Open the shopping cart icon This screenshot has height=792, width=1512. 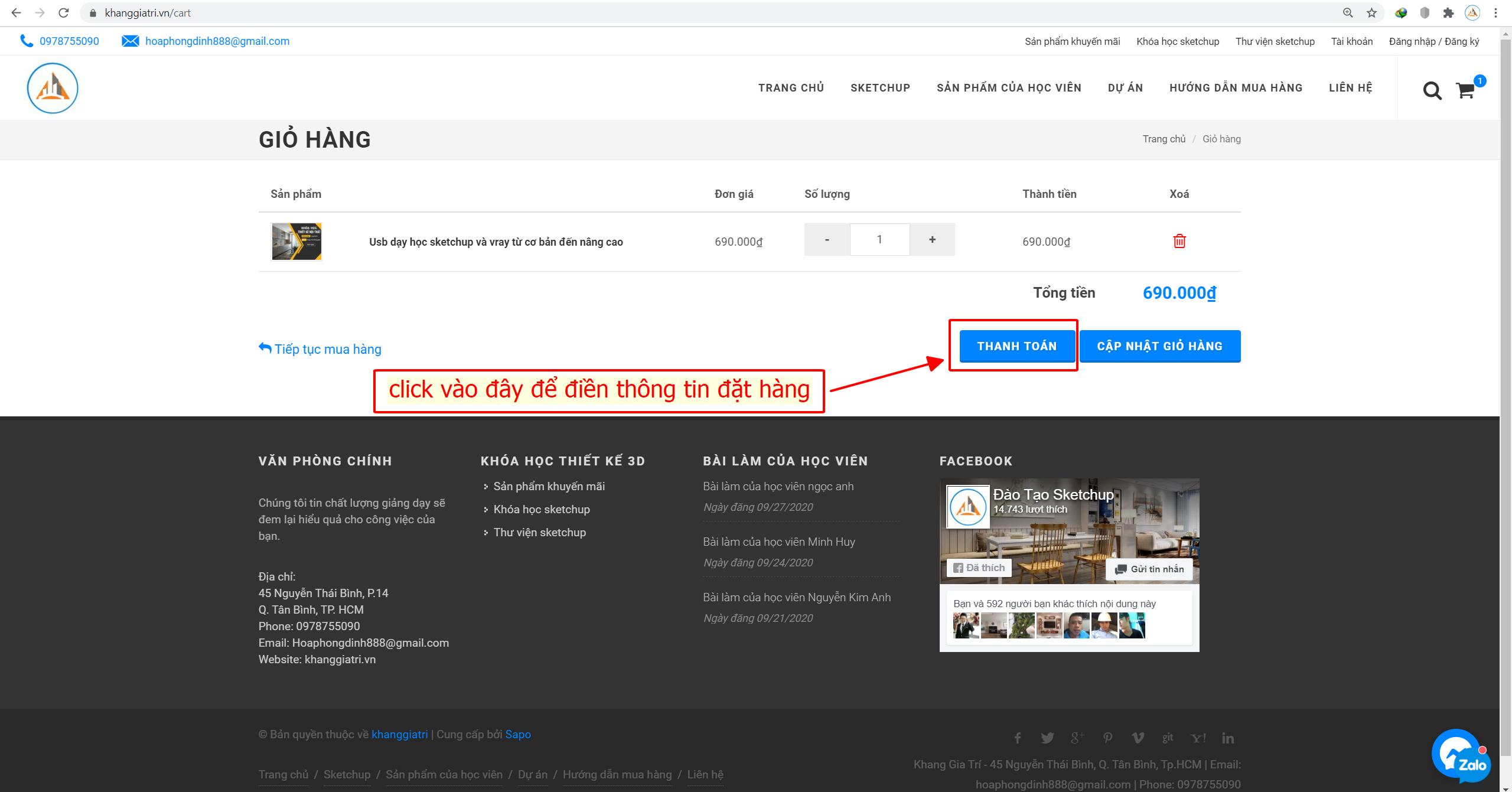coord(1465,91)
